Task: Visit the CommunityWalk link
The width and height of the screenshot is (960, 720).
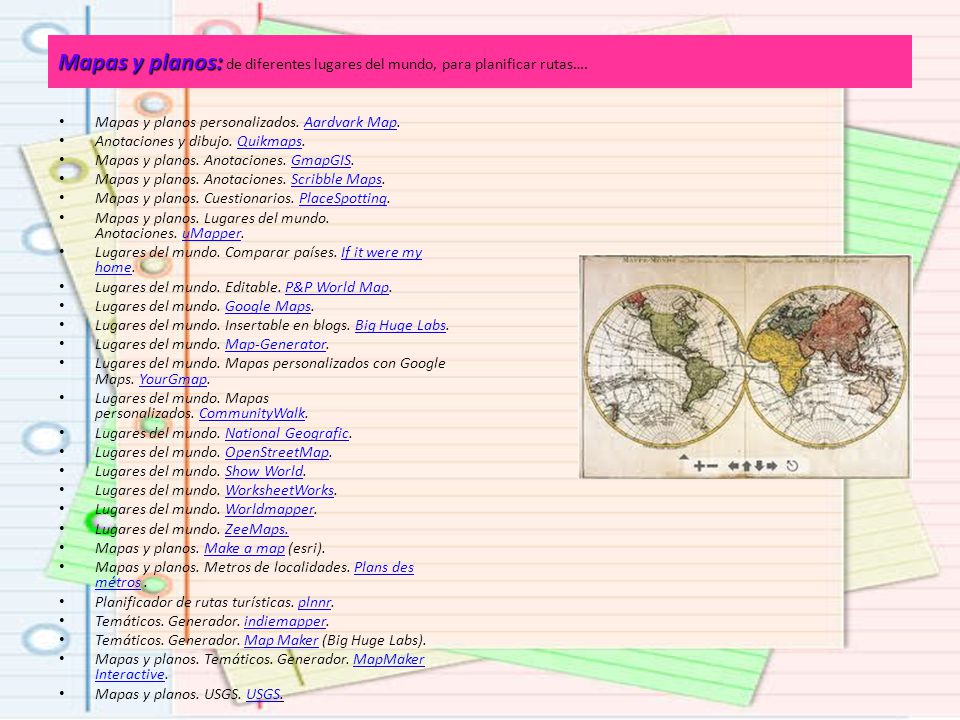Action: [x=252, y=413]
